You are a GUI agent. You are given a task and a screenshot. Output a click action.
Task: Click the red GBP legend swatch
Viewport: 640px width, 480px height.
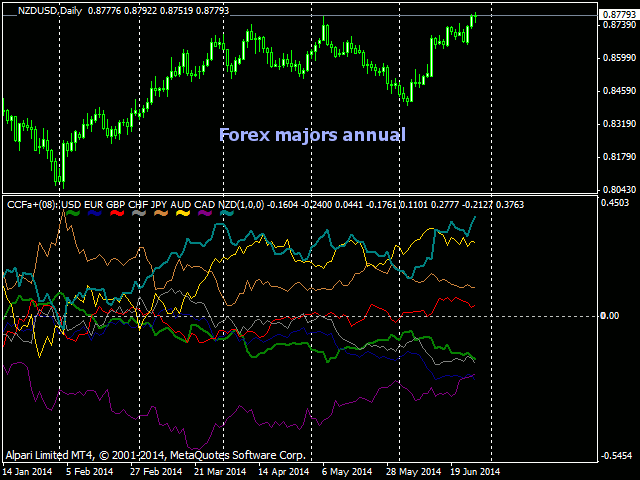(117, 213)
